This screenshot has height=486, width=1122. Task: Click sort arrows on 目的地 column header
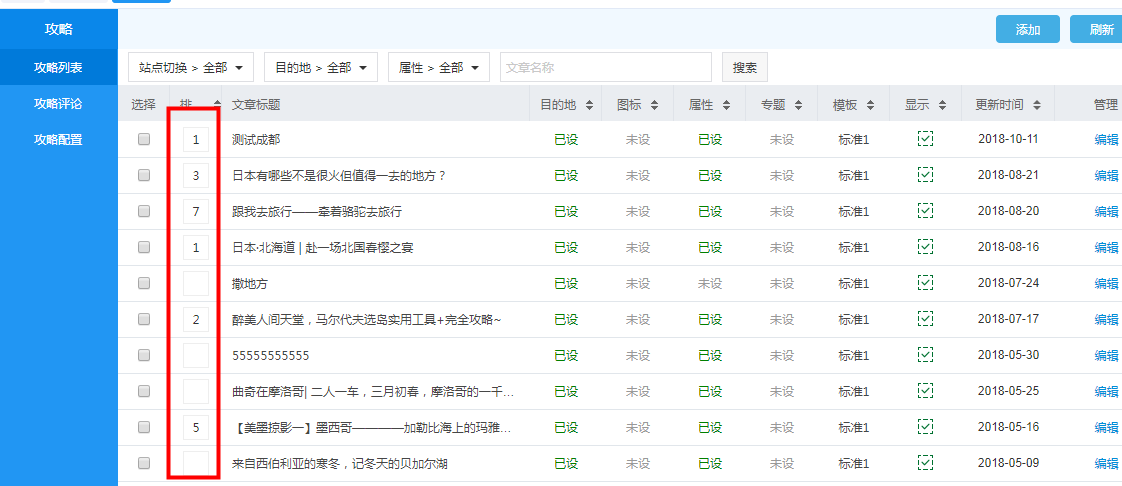[589, 105]
